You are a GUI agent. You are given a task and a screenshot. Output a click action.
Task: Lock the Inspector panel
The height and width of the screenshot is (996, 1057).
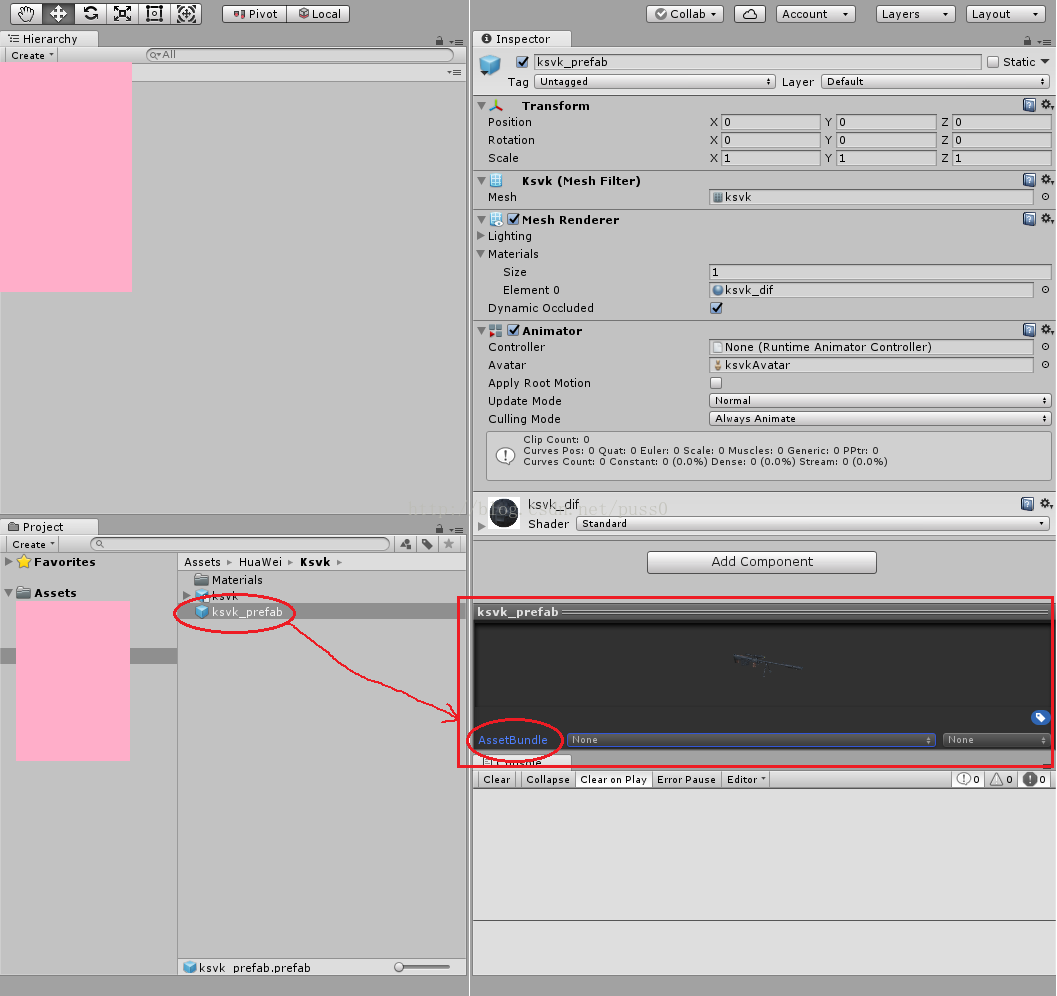(x=1027, y=40)
